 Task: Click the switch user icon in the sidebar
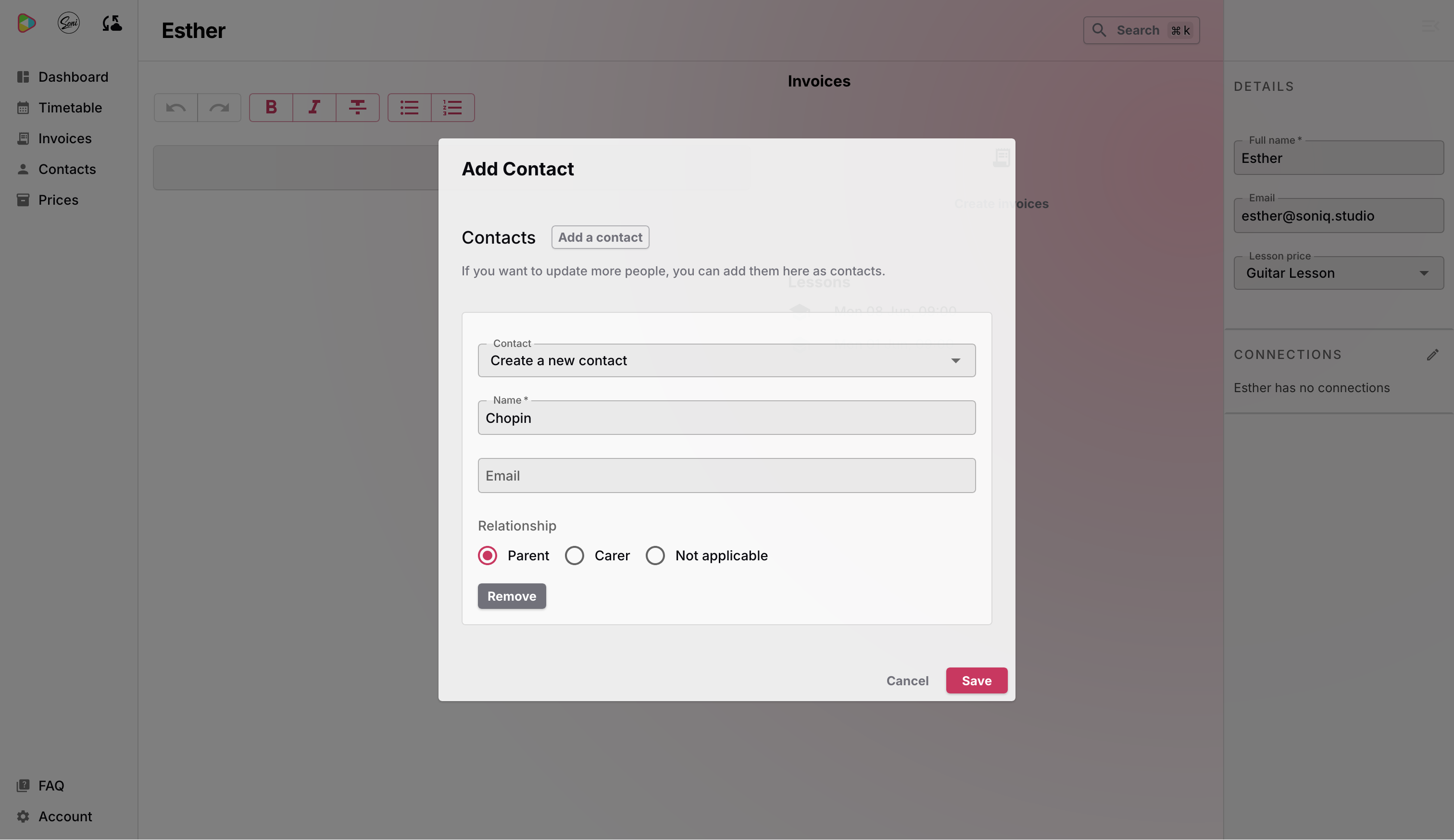(x=112, y=23)
